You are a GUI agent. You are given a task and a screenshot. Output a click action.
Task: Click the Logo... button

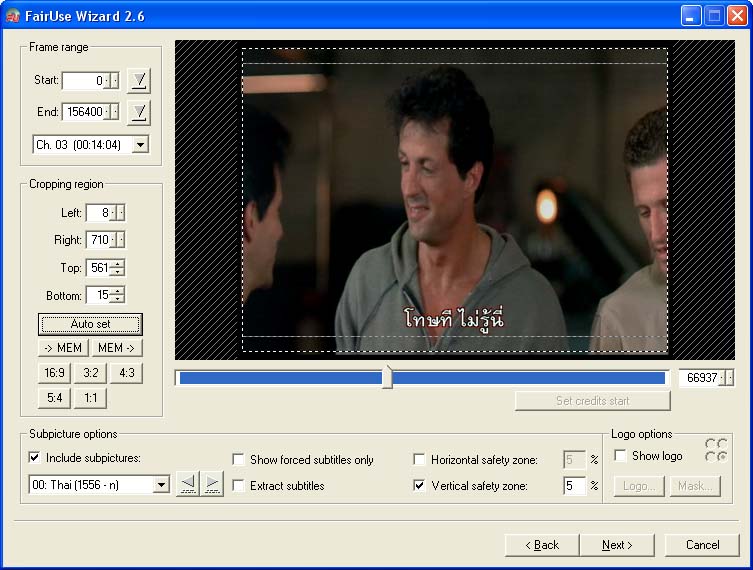click(639, 486)
